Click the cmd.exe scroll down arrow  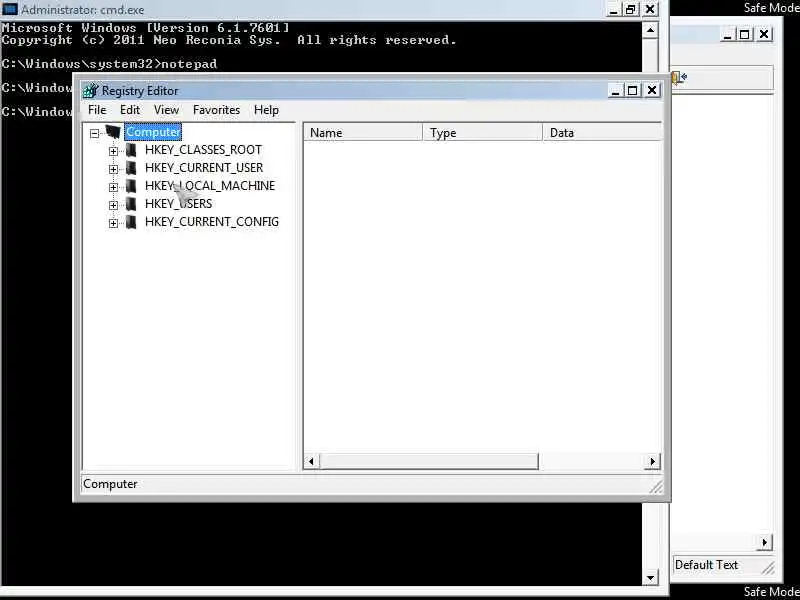(x=650, y=578)
